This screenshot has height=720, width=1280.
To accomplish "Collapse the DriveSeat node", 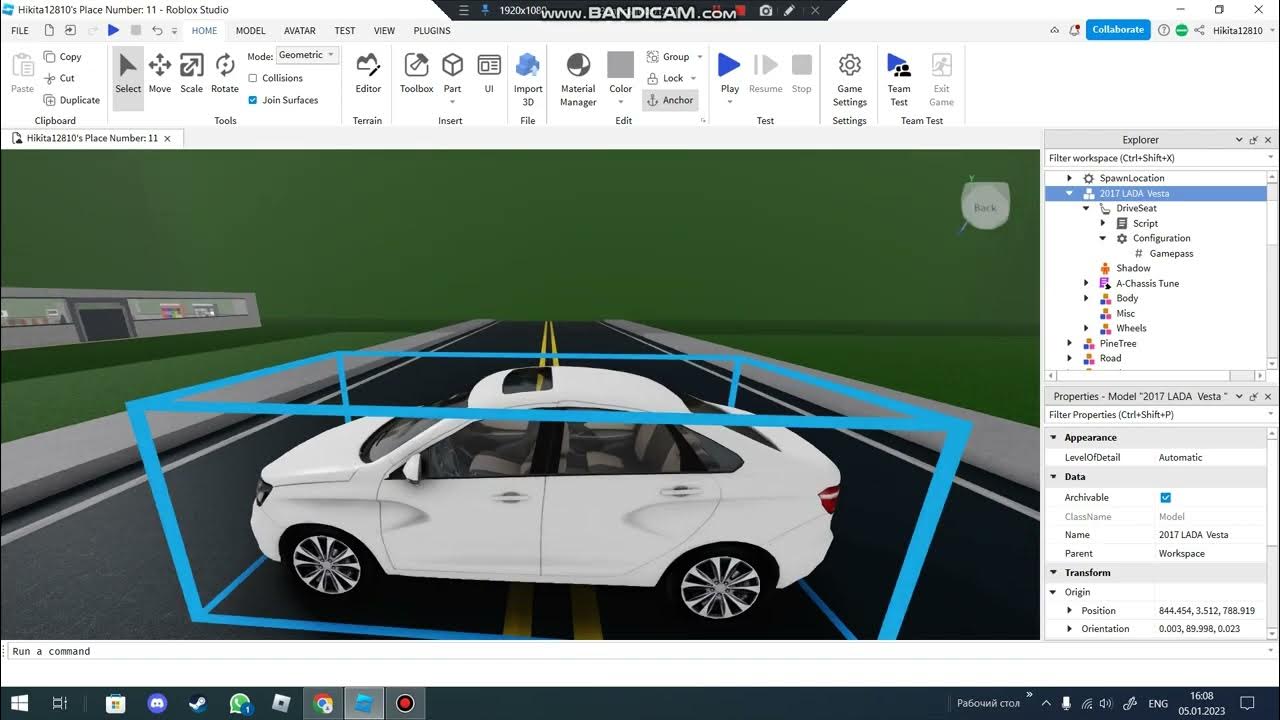I will click(1086, 208).
